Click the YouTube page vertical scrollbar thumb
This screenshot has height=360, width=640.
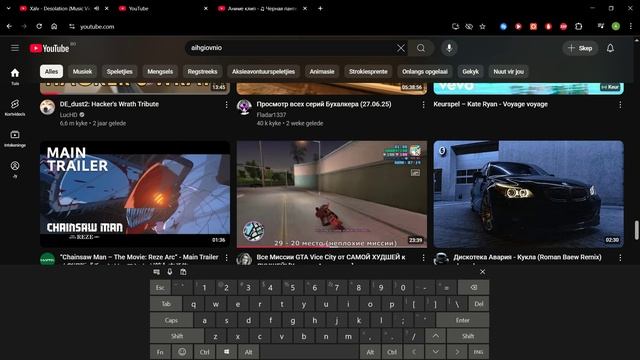click(x=636, y=230)
